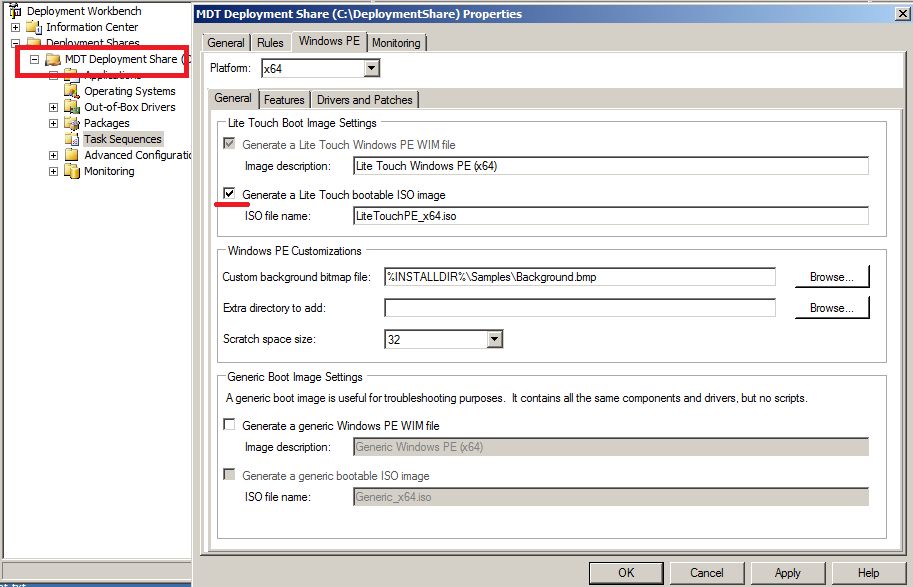Select the Windows PE tab
The width and height of the screenshot is (913, 587).
tap(329, 41)
